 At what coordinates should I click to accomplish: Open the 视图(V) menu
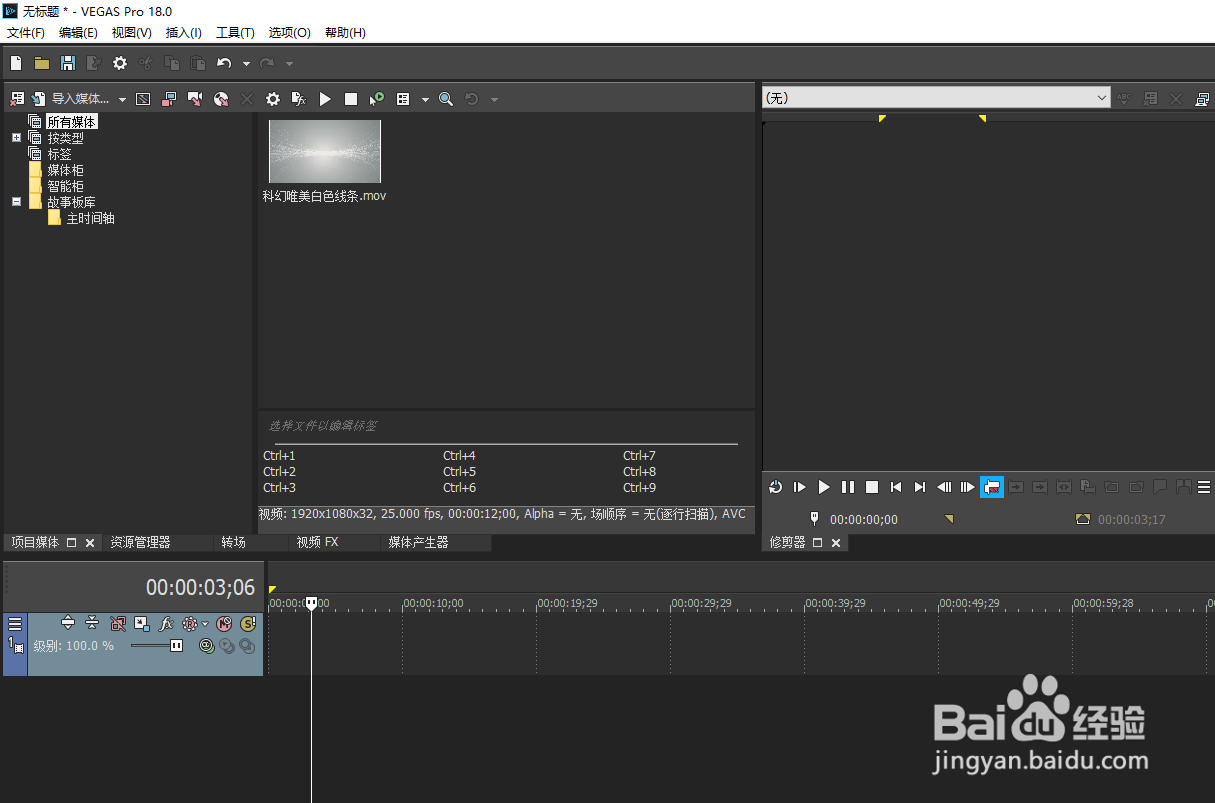pos(131,33)
